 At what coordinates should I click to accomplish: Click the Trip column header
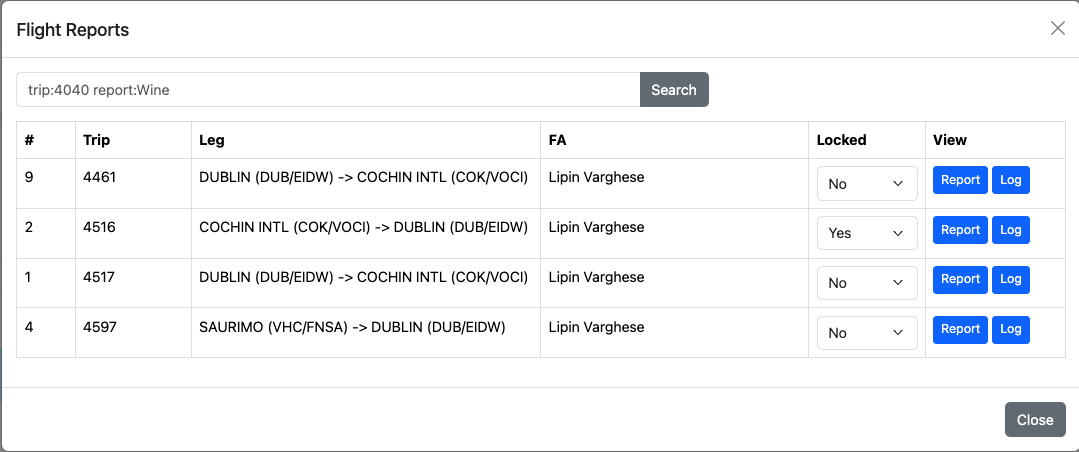tap(97, 140)
